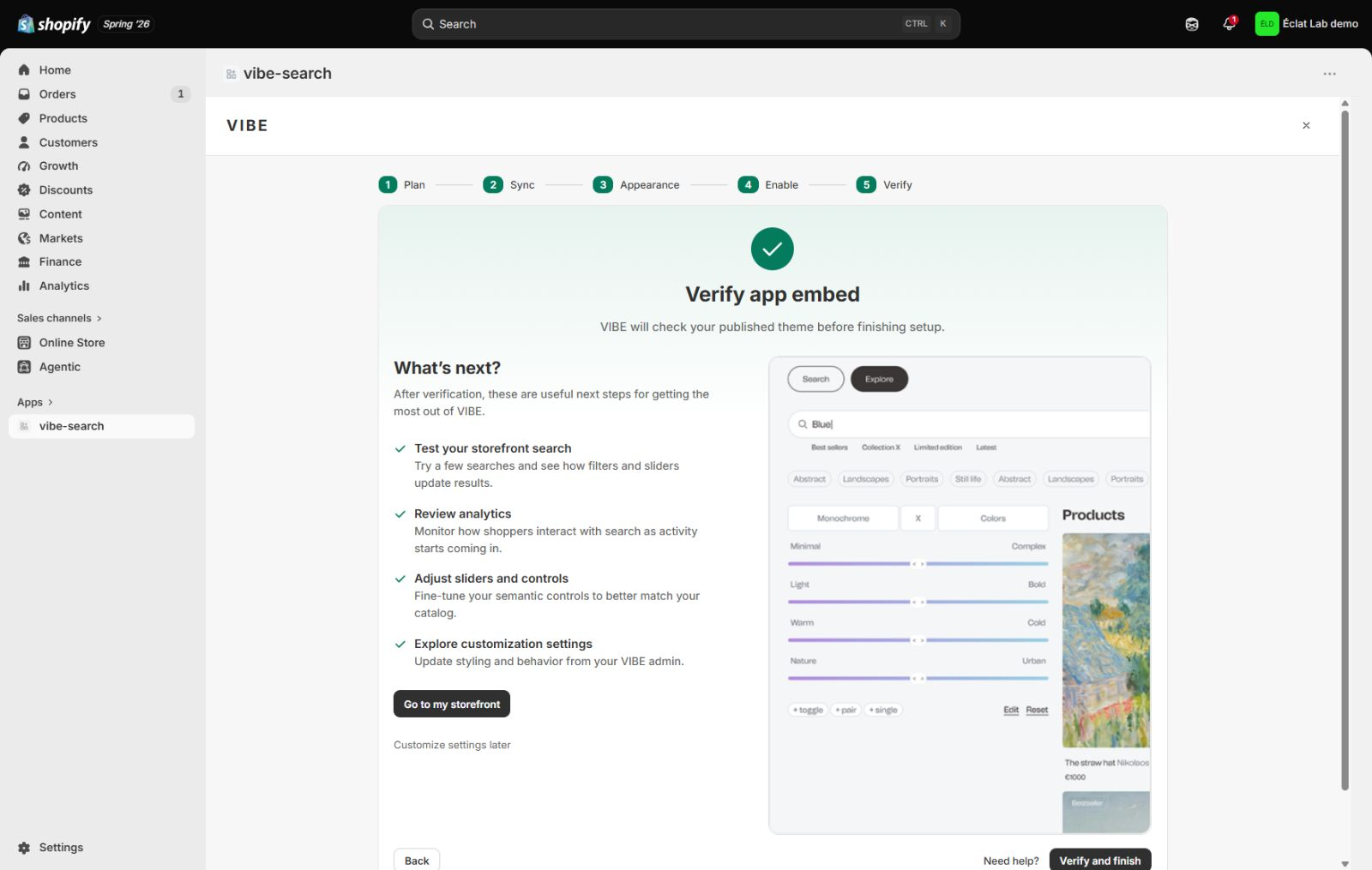This screenshot has width=1372, height=870.
Task: Expand the Sales channels section
Action: point(59,318)
